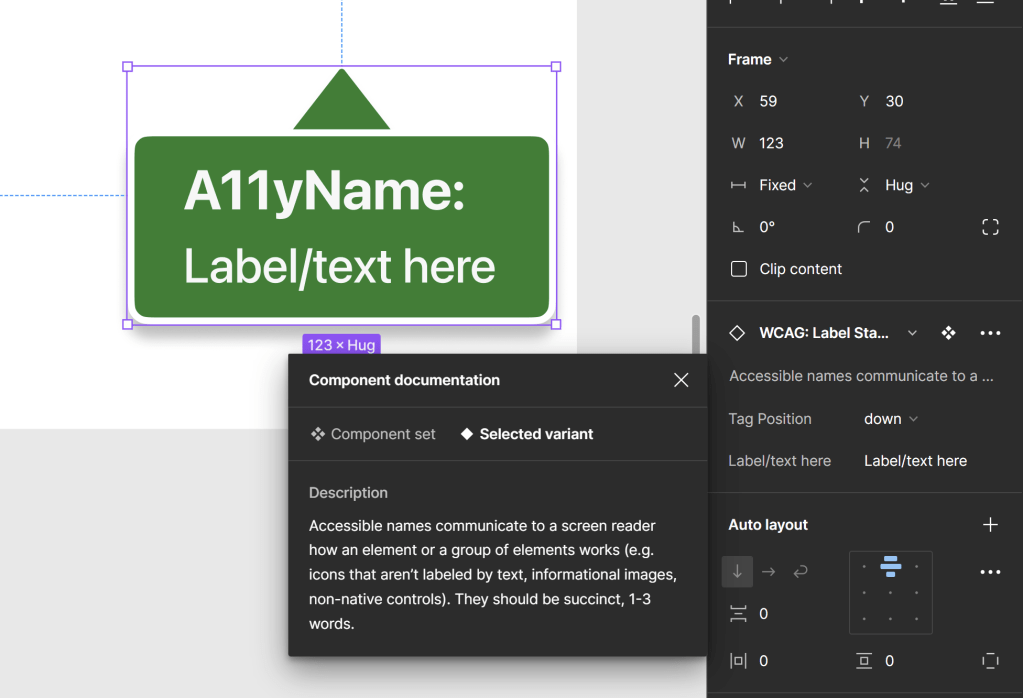1023x698 pixels.
Task: Select the wrap layout direction icon
Action: tap(800, 572)
